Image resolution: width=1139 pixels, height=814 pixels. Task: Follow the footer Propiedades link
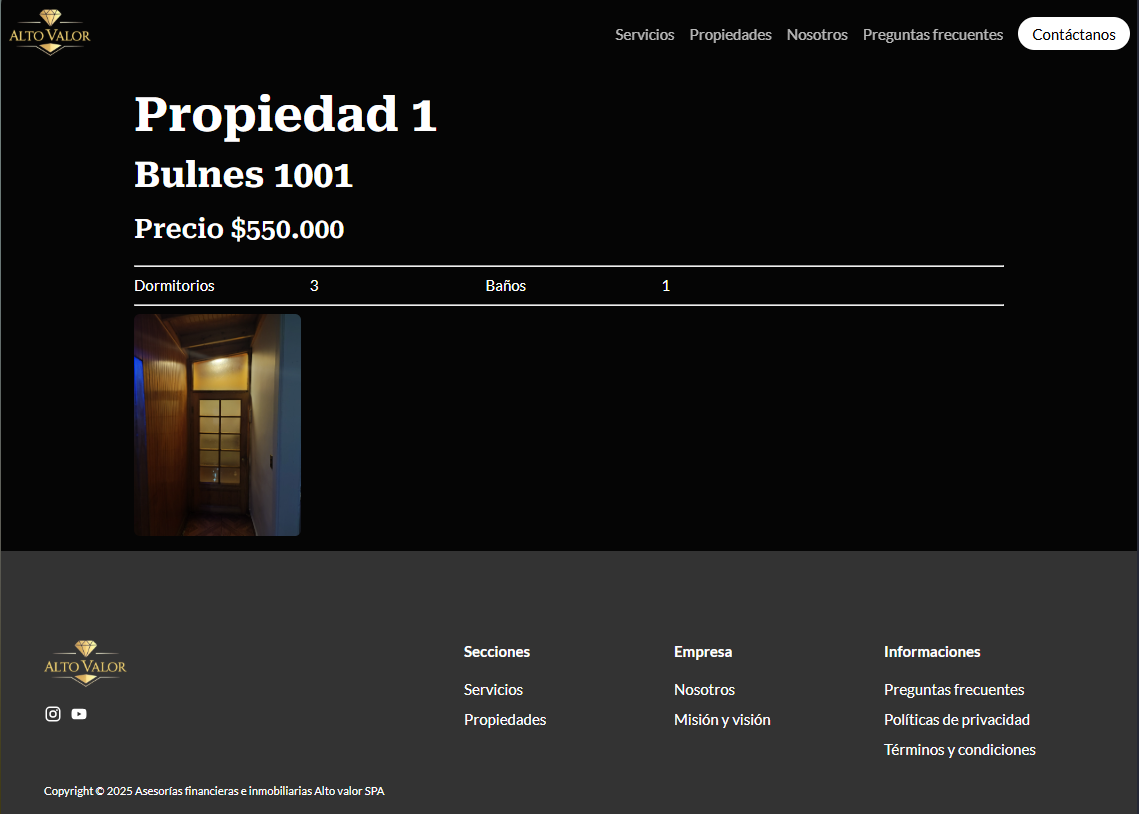point(505,719)
